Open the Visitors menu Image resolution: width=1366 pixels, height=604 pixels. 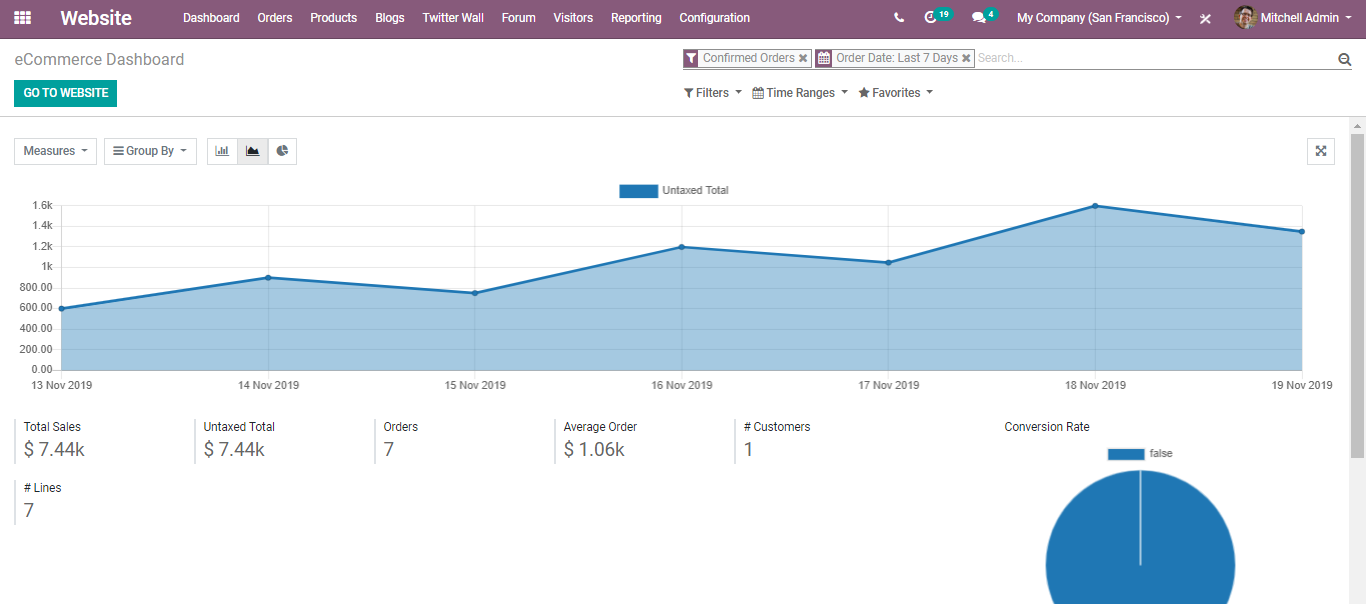click(573, 18)
